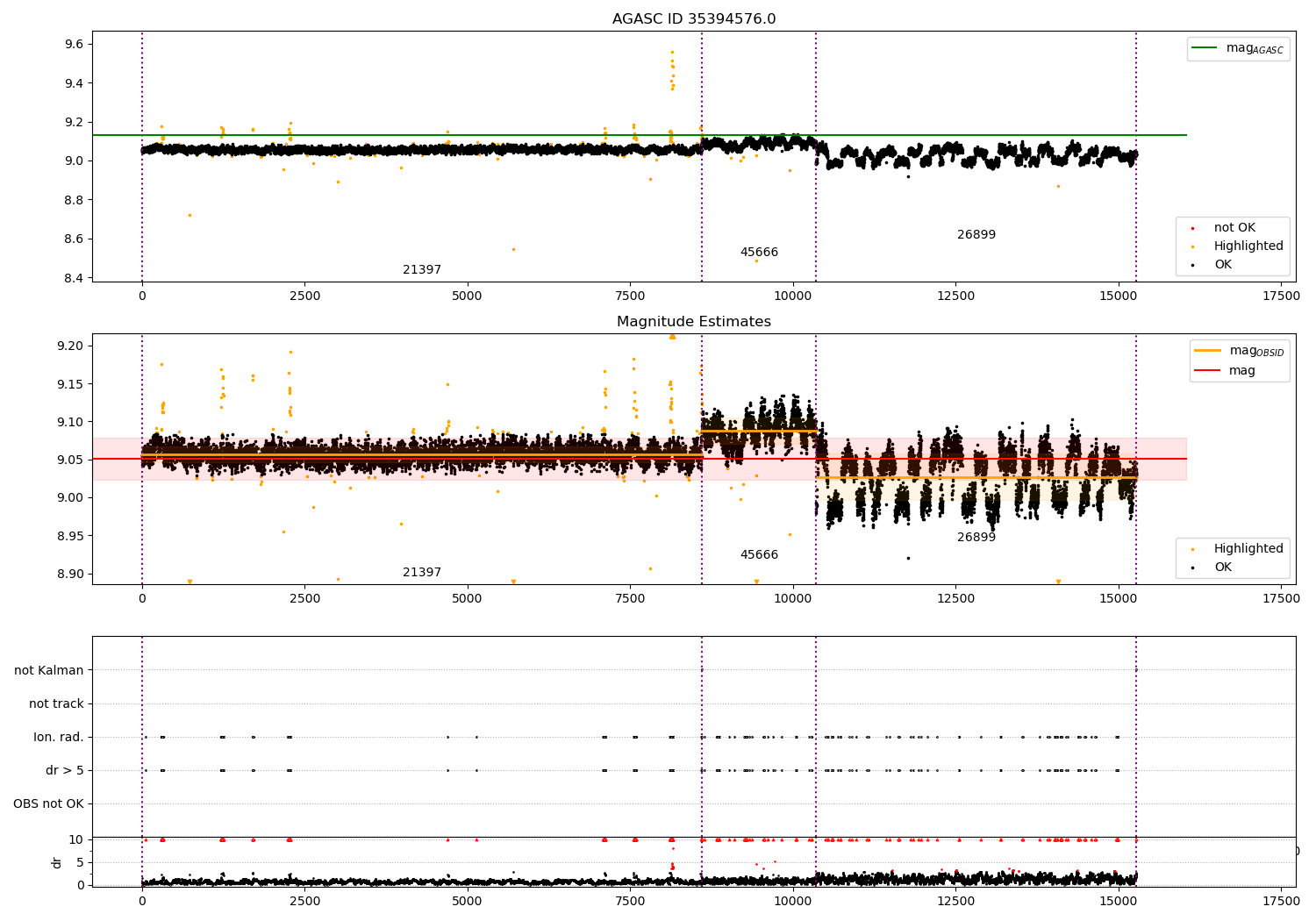Screen dimensions: 1316x921
Task: Click OBSID label 45666 in the top plot
Action: click(x=759, y=253)
